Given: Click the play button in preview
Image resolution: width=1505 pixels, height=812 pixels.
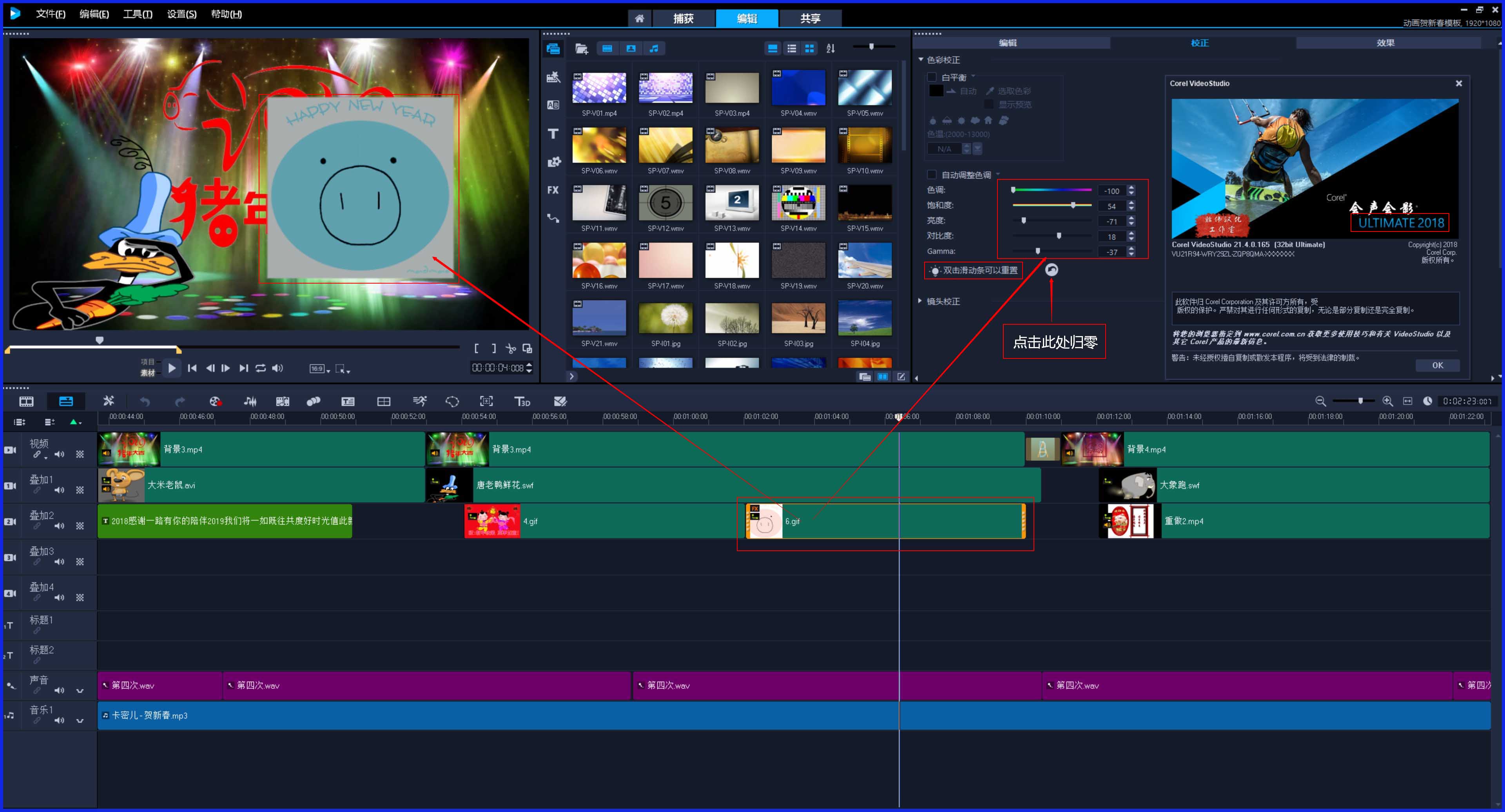Looking at the screenshot, I should 172,368.
